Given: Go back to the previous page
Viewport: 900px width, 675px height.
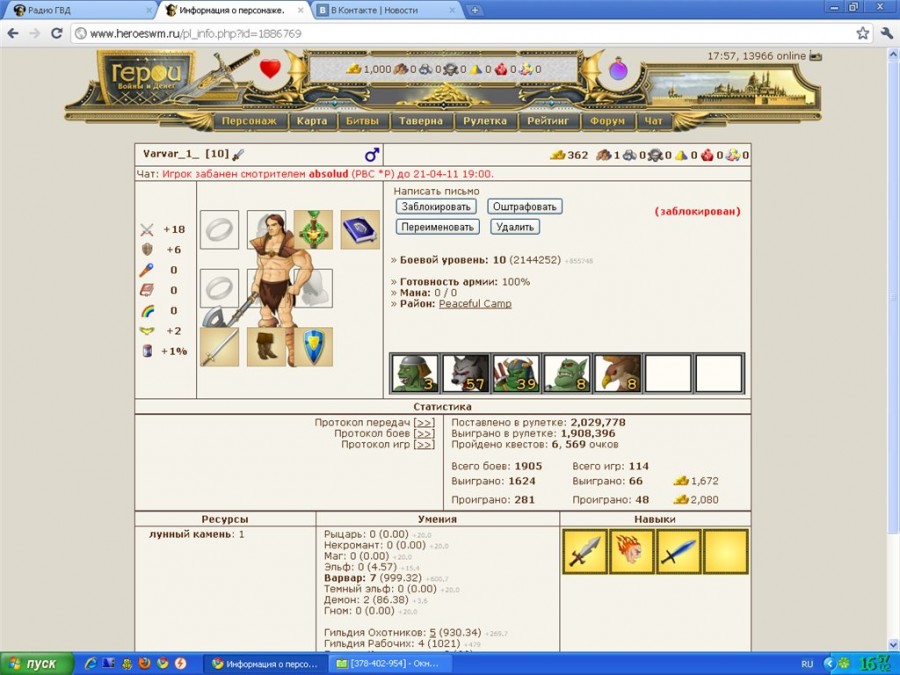Looking at the screenshot, I should [x=13, y=33].
